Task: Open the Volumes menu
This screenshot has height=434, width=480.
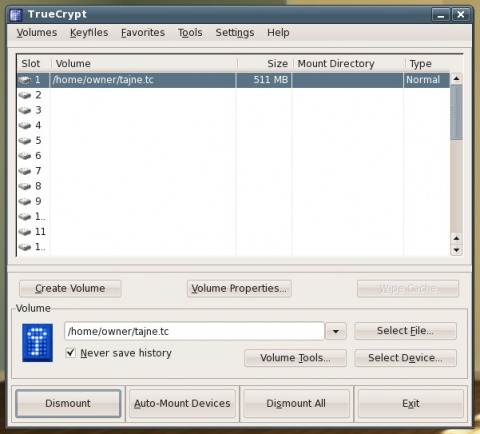Action: (37, 33)
